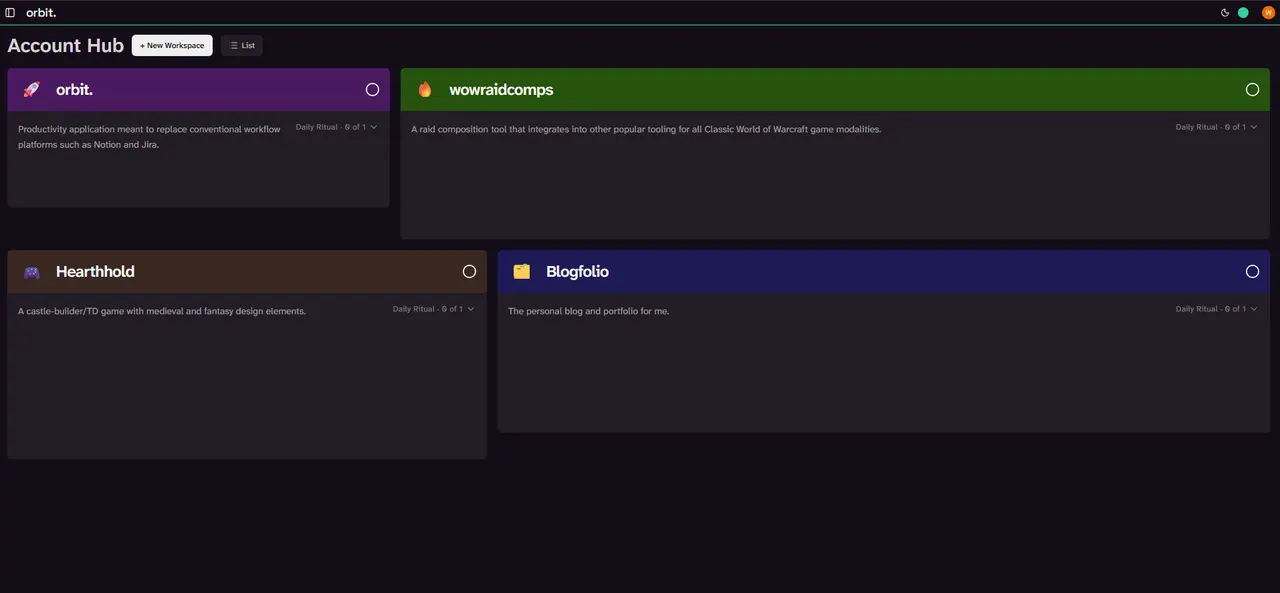The width and height of the screenshot is (1280, 593).
Task: Create a workspace with New Workspace button
Action: pyautogui.click(x=172, y=46)
